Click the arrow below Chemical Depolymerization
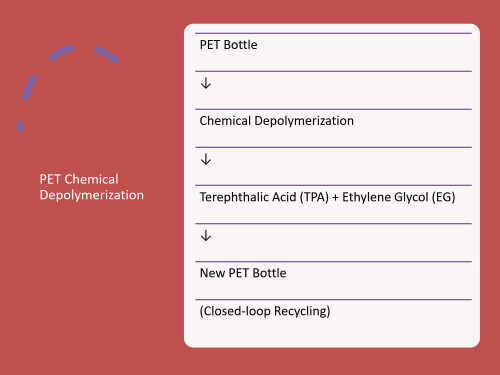This screenshot has height=375, width=500. [x=206, y=159]
